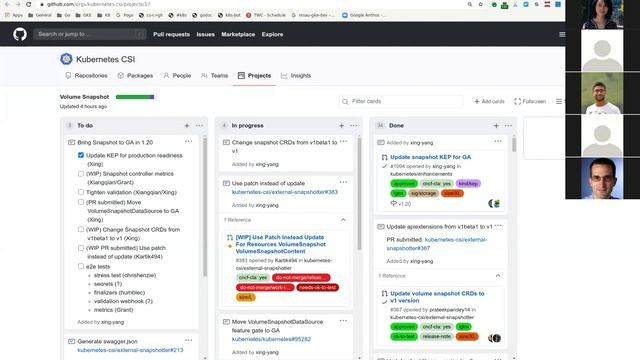Open options for Change snapshot CRDs card
Image resolution: width=640 pixels, height=360 pixels.
[343, 142]
